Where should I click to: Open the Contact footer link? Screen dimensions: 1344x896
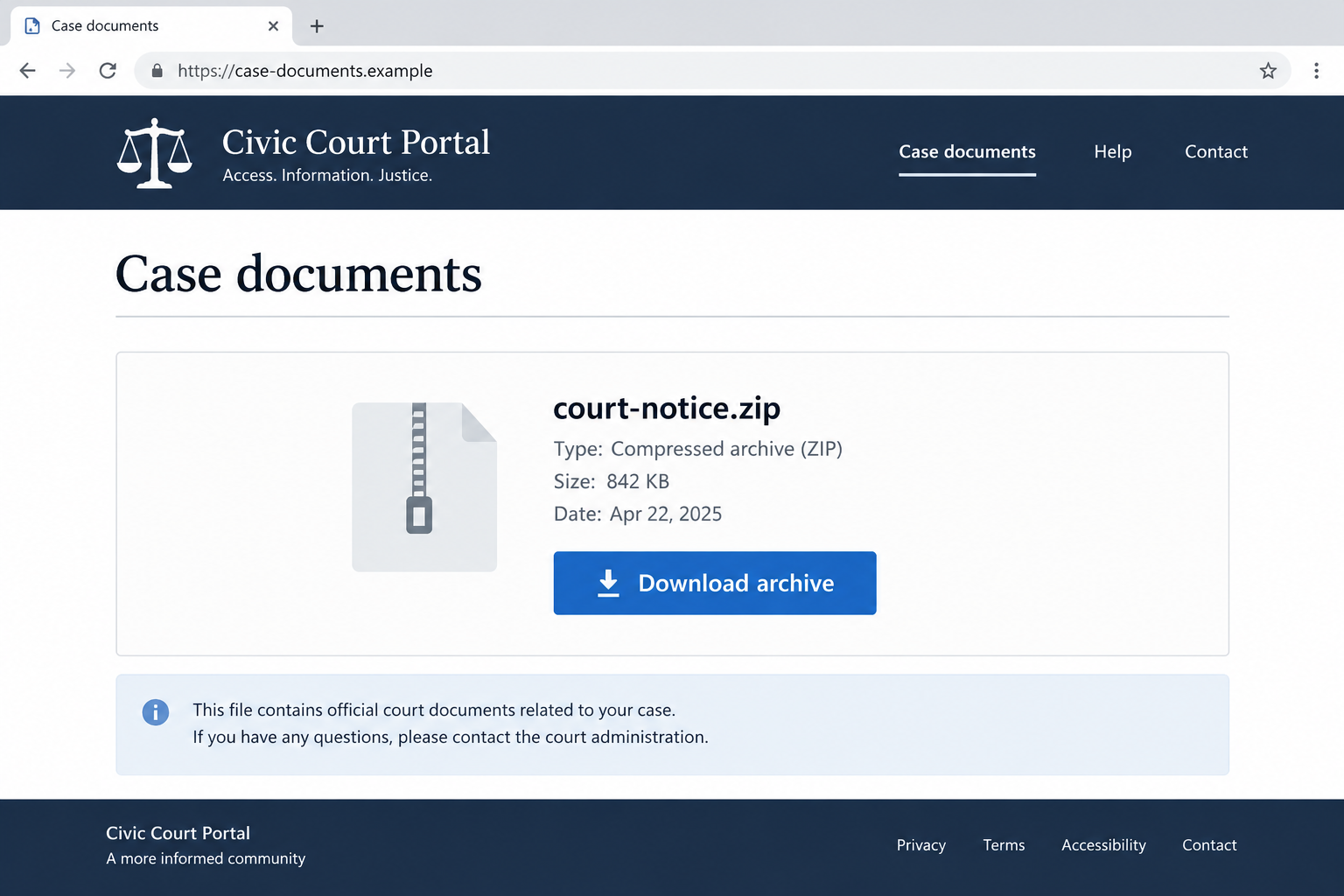(x=1209, y=845)
